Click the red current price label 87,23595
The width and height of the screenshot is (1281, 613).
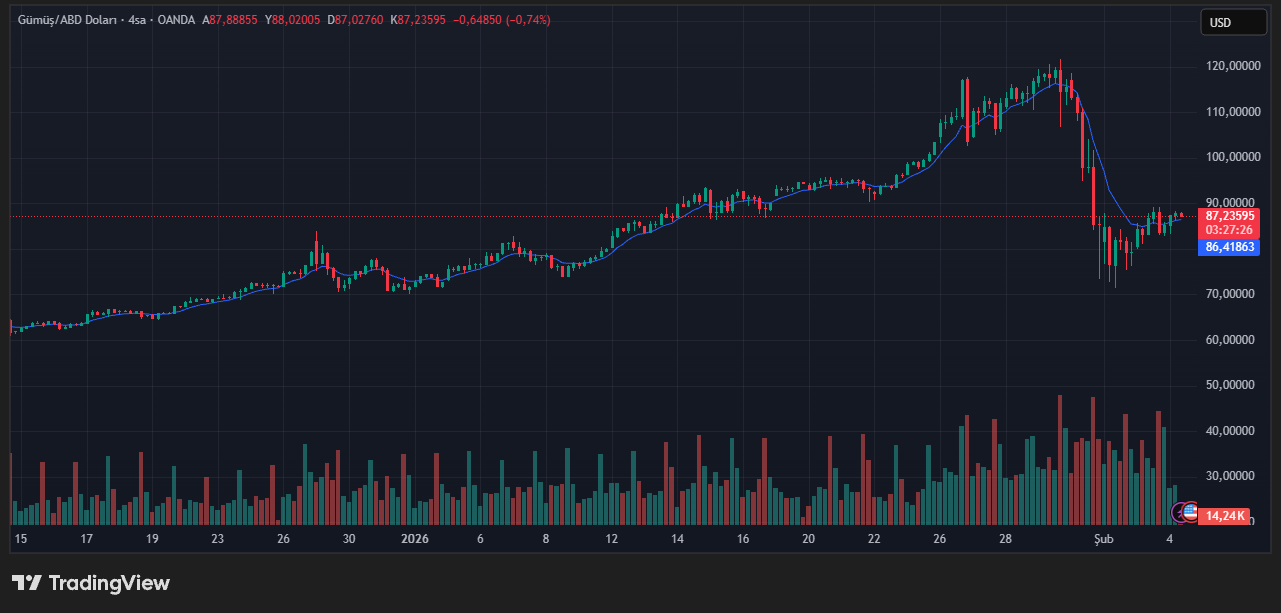coord(1229,215)
